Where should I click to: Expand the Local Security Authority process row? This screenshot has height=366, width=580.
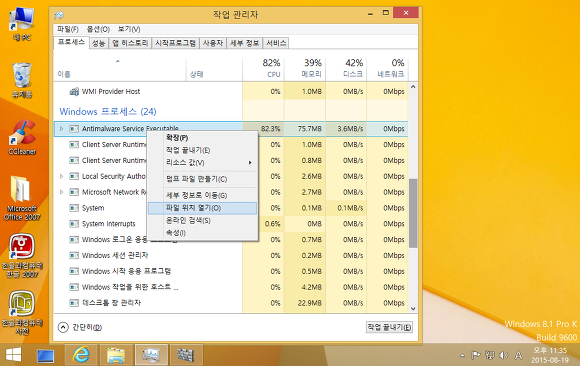point(61,177)
